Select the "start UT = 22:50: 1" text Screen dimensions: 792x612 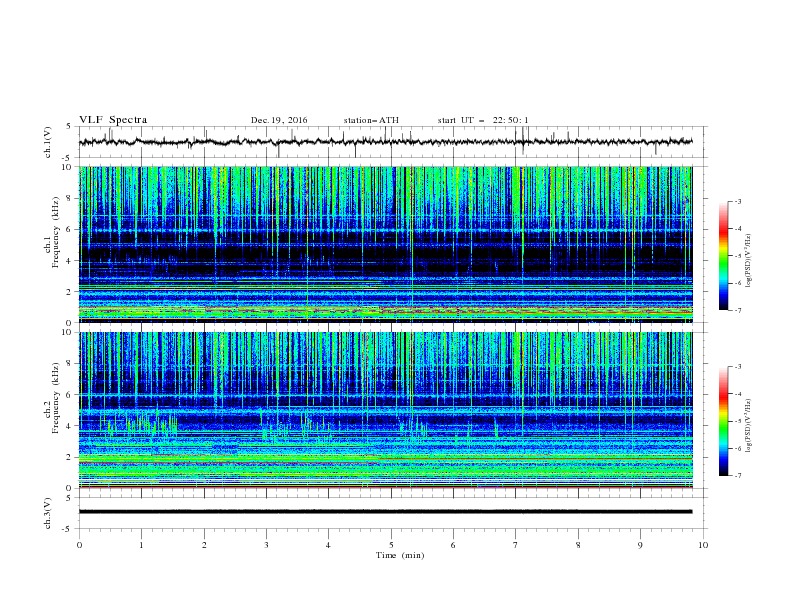point(483,120)
